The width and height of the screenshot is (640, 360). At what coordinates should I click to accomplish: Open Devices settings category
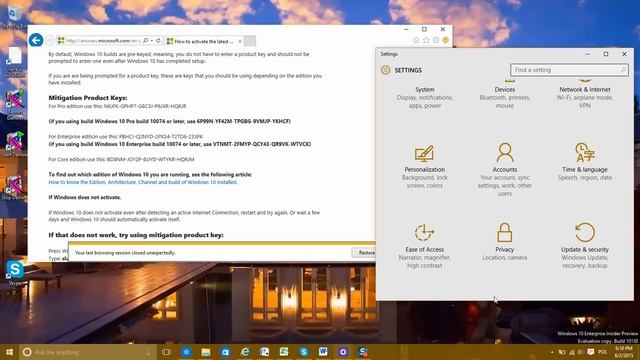pos(504,97)
